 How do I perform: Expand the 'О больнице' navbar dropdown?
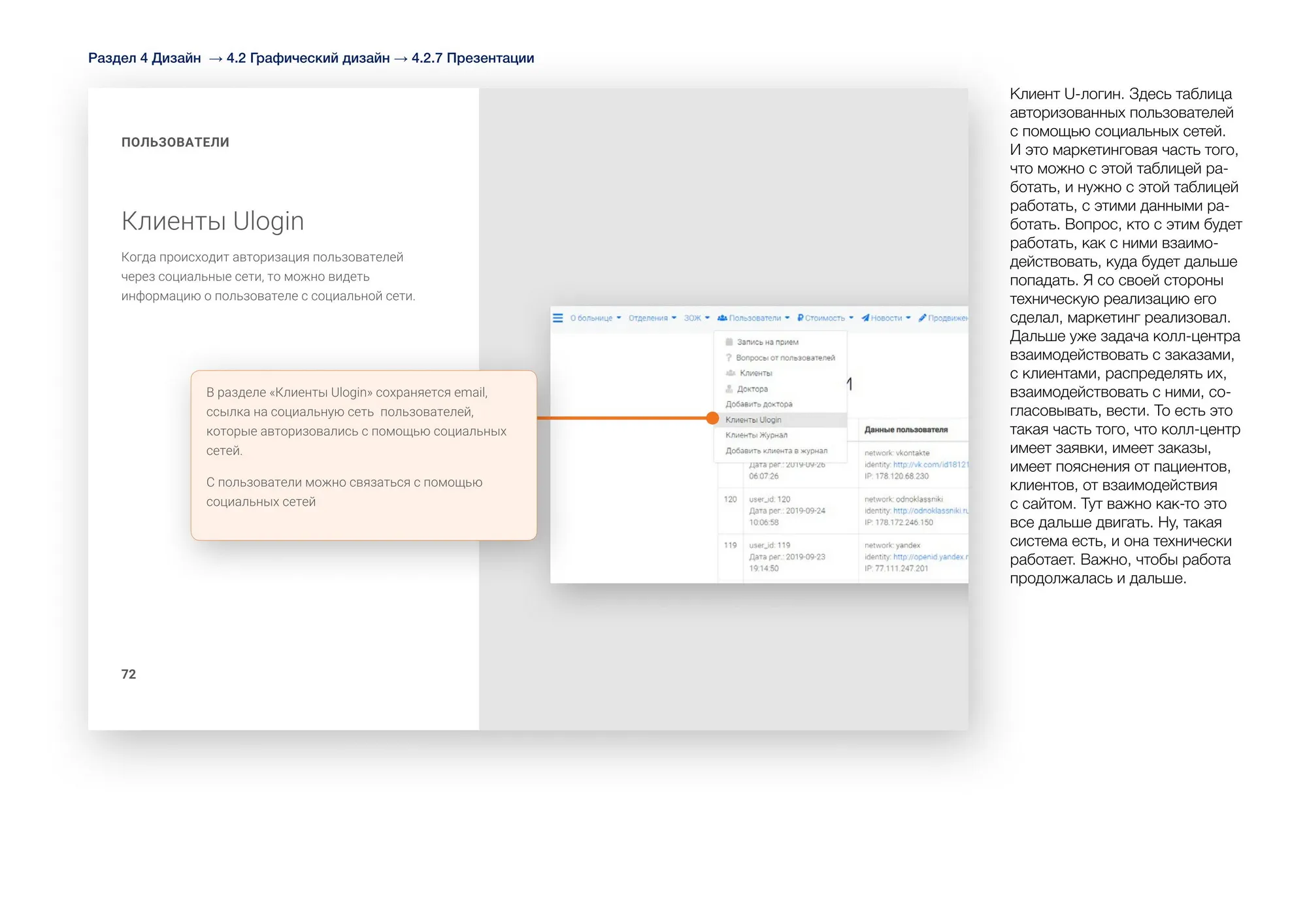click(x=595, y=318)
